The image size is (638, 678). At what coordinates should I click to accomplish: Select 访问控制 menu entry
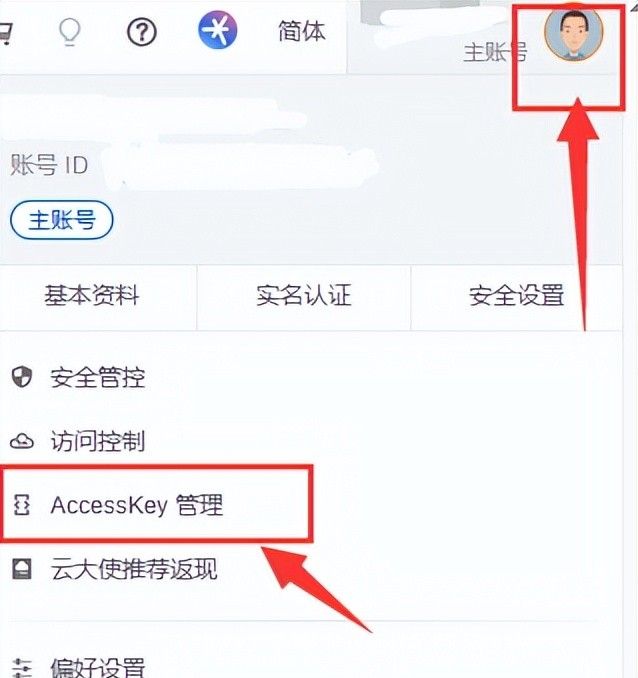(x=98, y=441)
